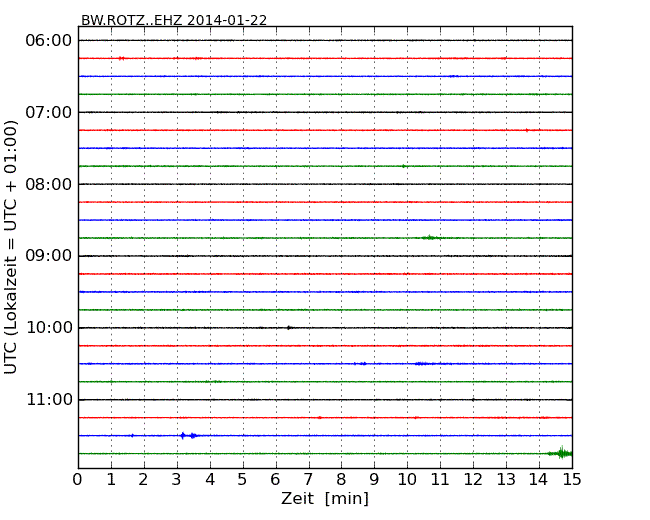
Task: Click x-axis tick label 2
Action: click(143, 480)
